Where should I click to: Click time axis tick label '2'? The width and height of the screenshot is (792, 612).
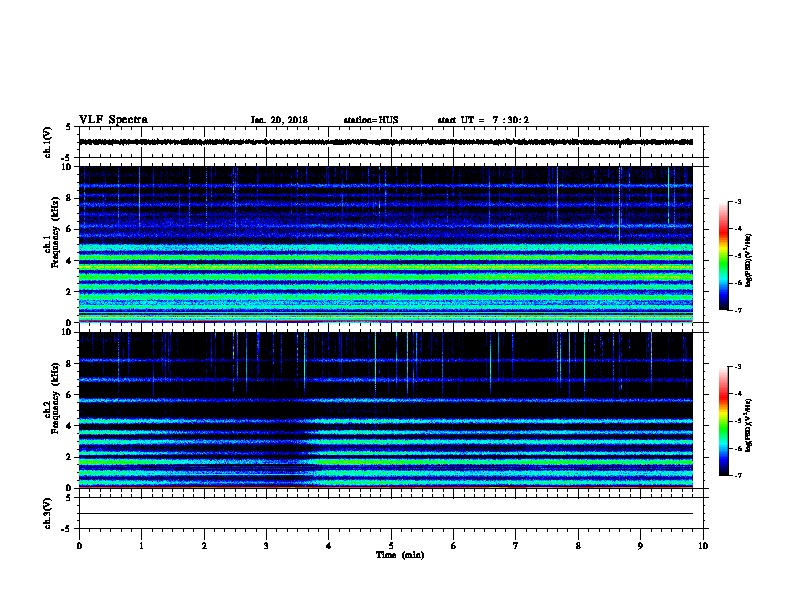coord(204,546)
